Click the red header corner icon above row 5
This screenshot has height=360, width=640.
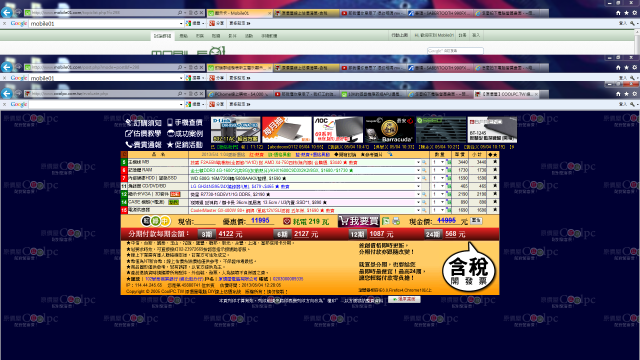pos(124,155)
